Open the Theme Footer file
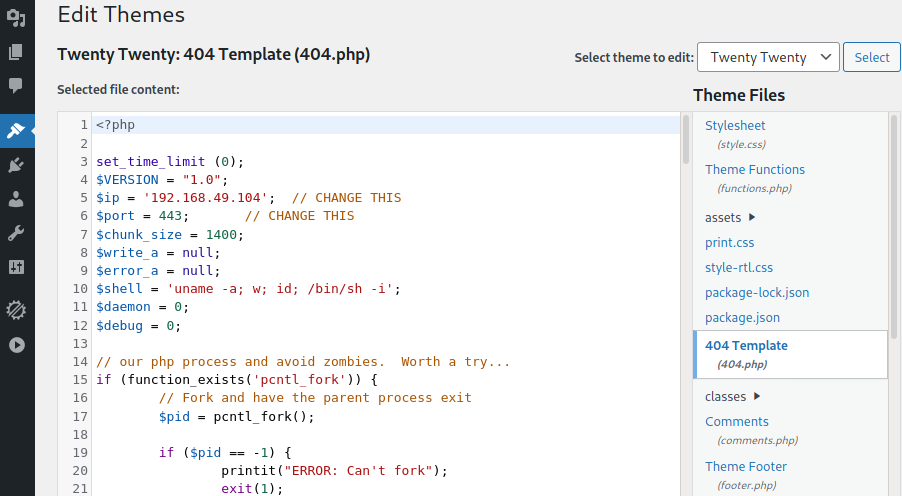 coord(746,467)
